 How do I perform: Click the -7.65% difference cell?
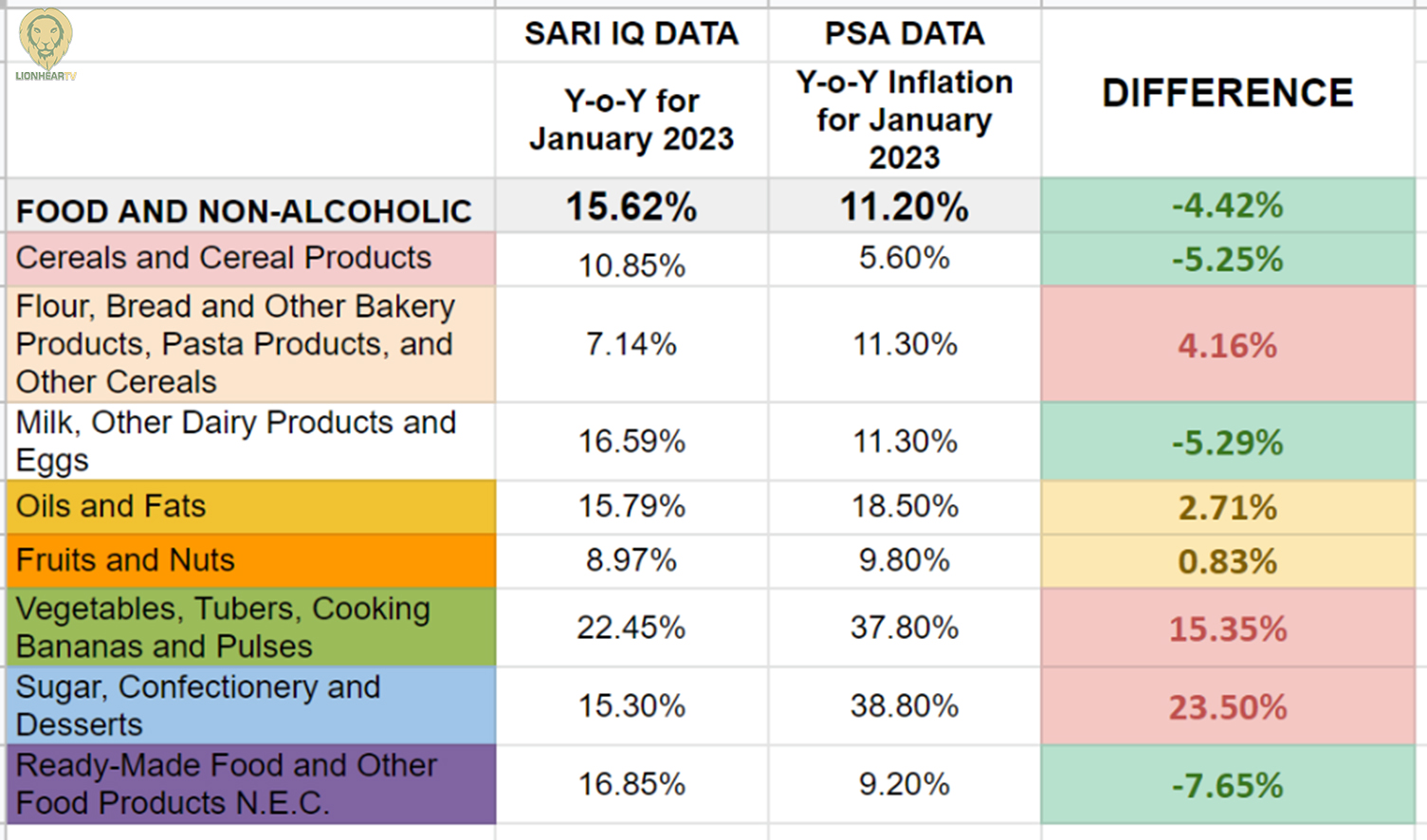click(1228, 785)
